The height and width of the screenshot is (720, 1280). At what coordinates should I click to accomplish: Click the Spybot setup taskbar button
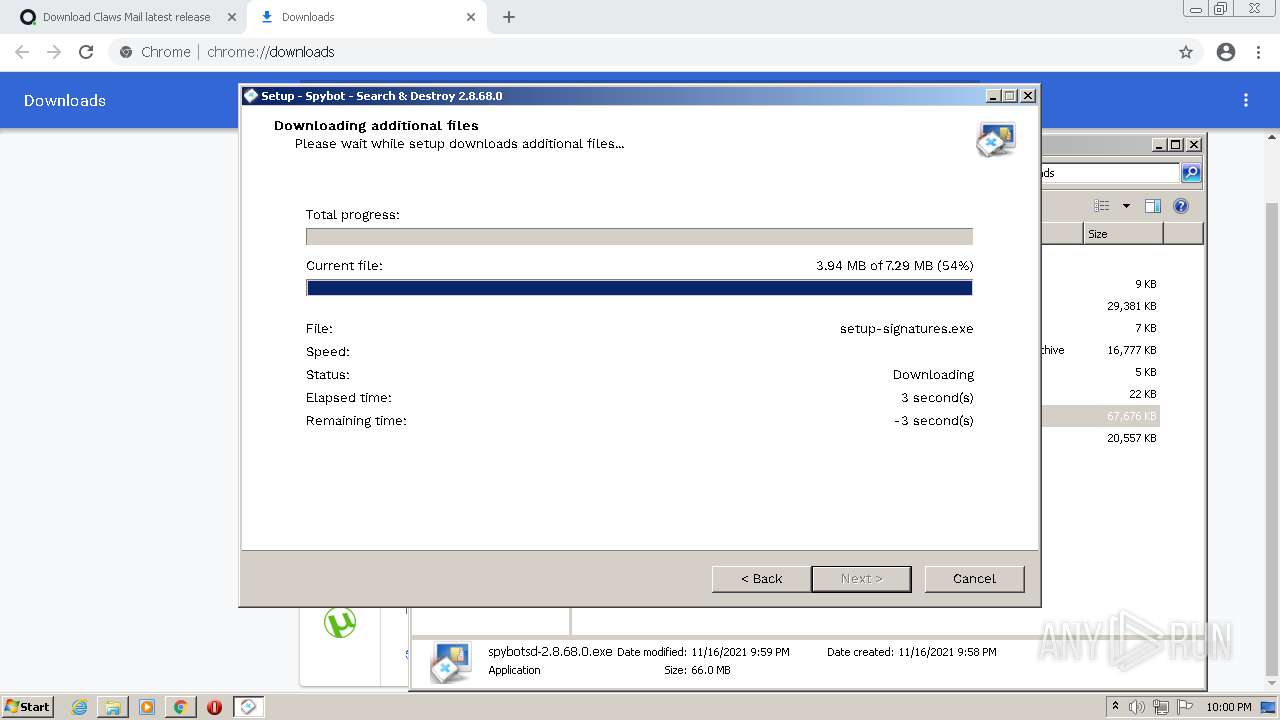point(248,707)
